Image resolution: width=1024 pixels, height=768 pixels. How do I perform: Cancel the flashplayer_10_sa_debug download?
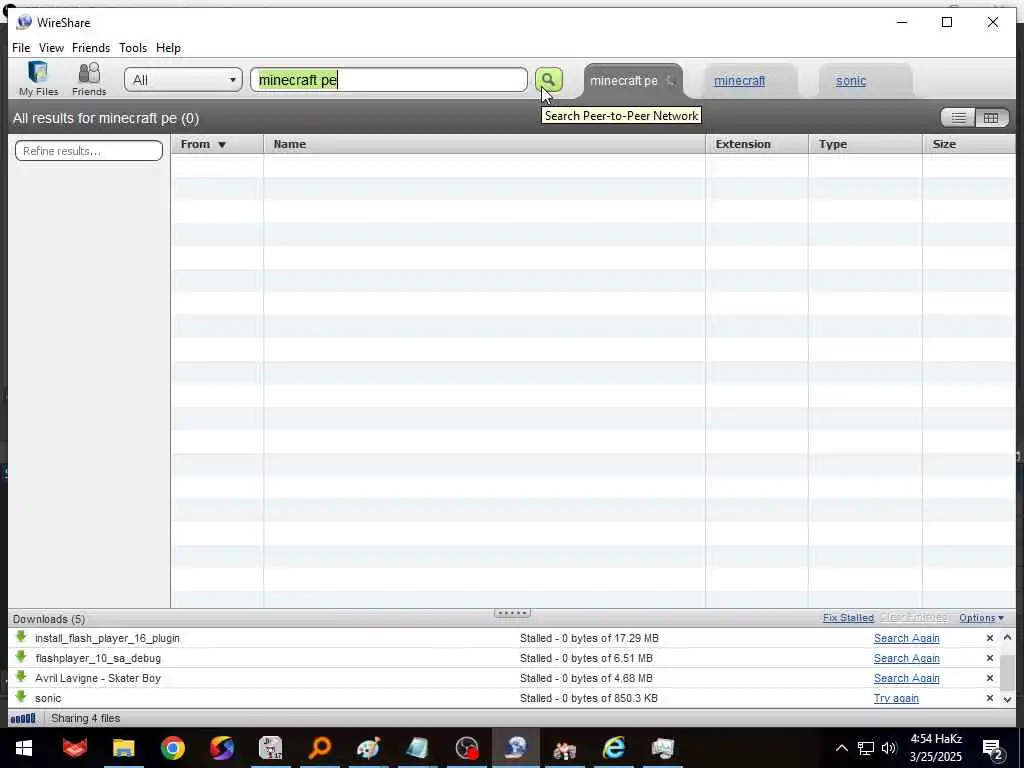tap(989, 658)
